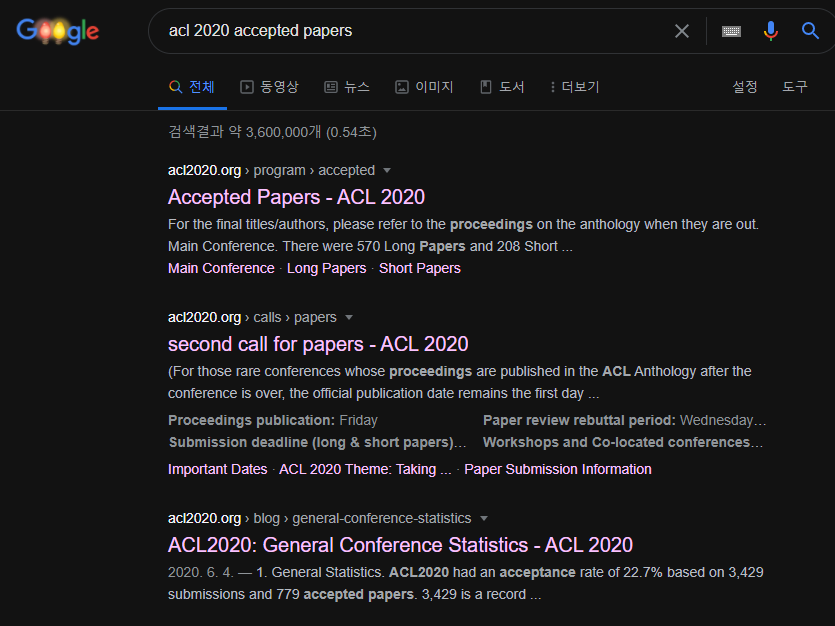Click Submission deadline (long & short papers) text
Viewport: 835px width, 626px height.
pos(317,442)
